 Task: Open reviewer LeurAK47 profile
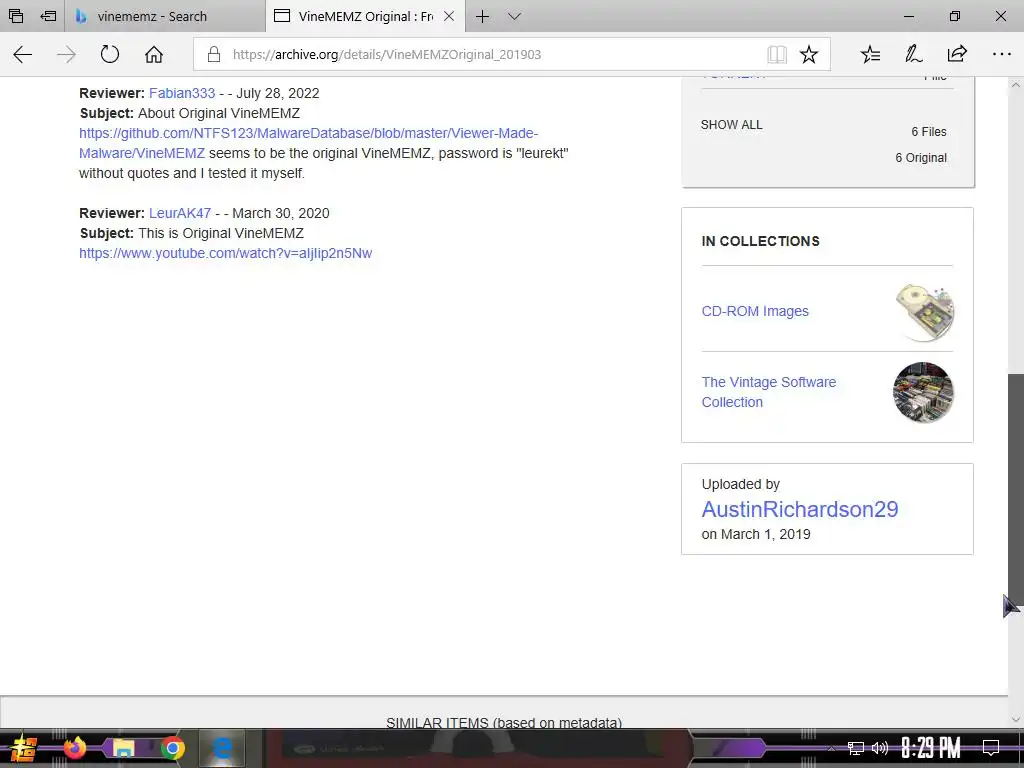pos(180,213)
